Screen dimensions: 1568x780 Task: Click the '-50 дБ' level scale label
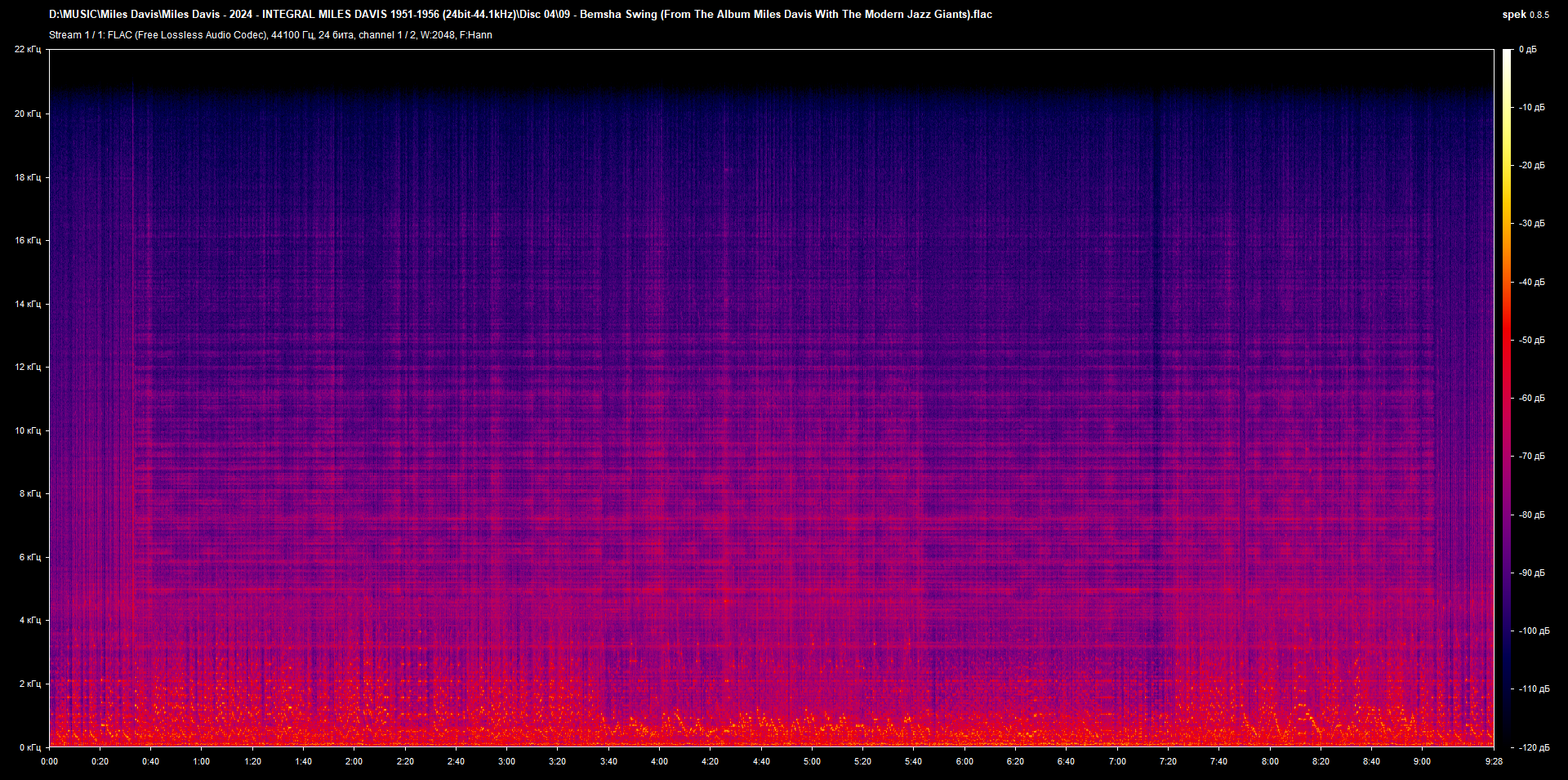pyautogui.click(x=1530, y=341)
